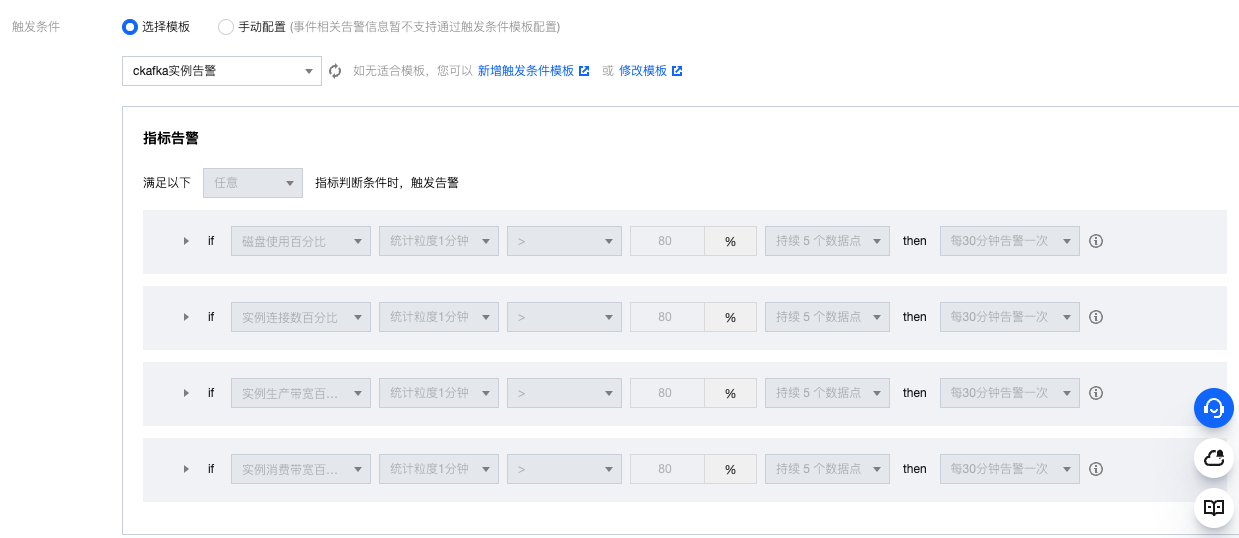The width and height of the screenshot is (1239, 538).
Task: Click the refresh icon beside the template dropdown
Action: (335, 71)
